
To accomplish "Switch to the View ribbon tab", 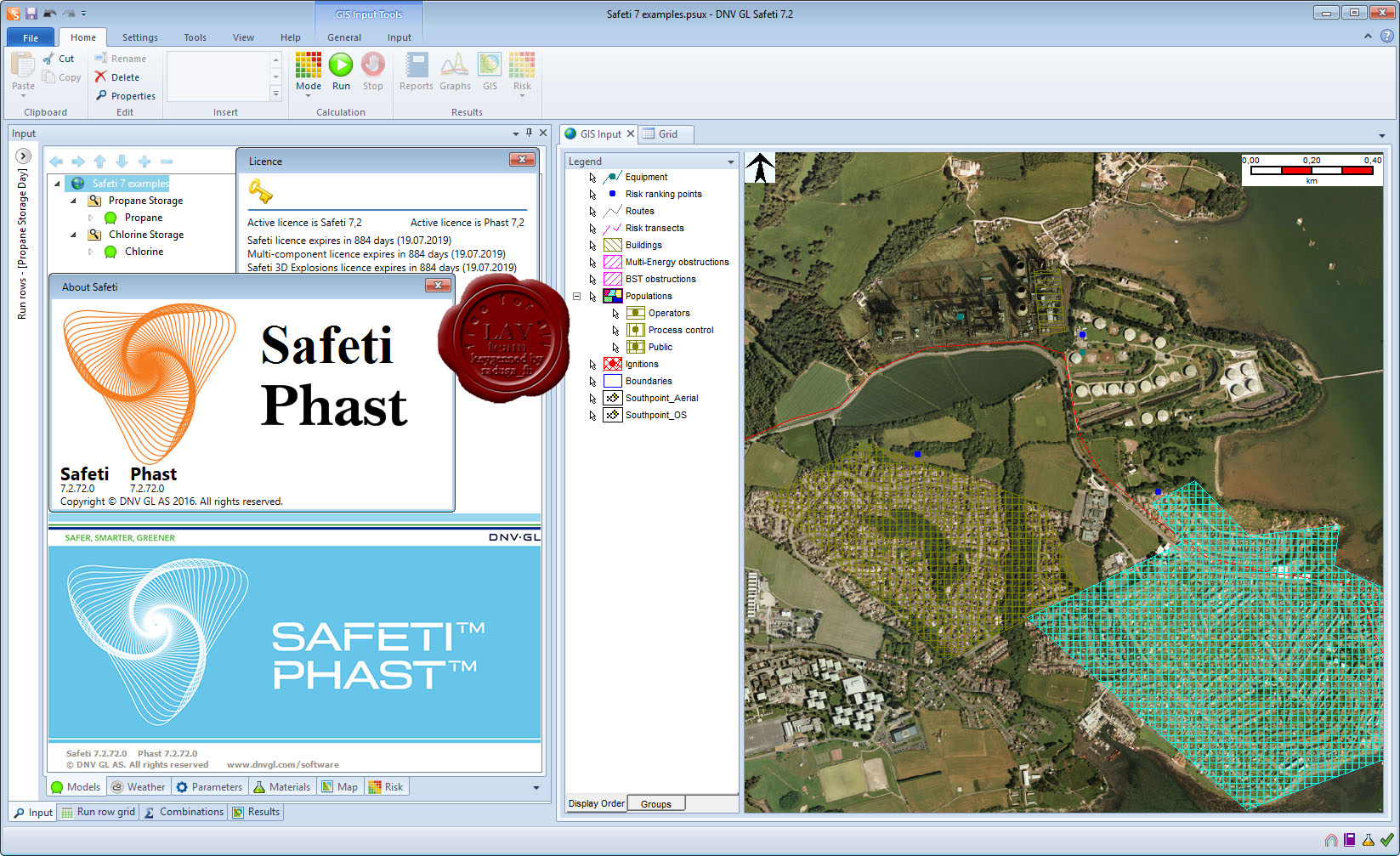I will (243, 37).
